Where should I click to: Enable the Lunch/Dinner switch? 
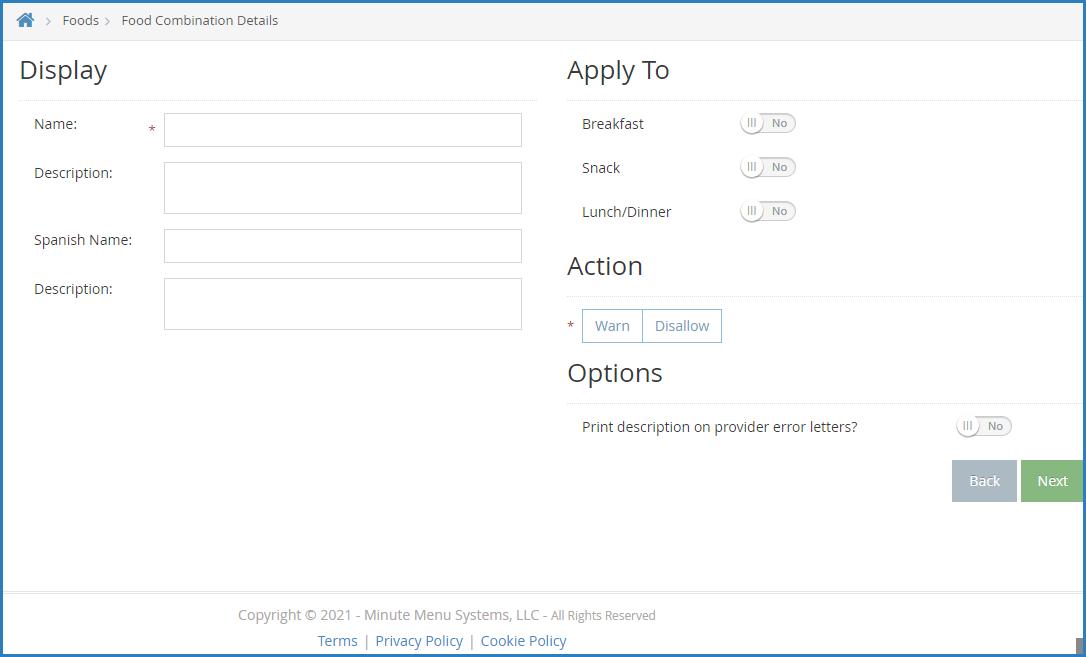(767, 211)
